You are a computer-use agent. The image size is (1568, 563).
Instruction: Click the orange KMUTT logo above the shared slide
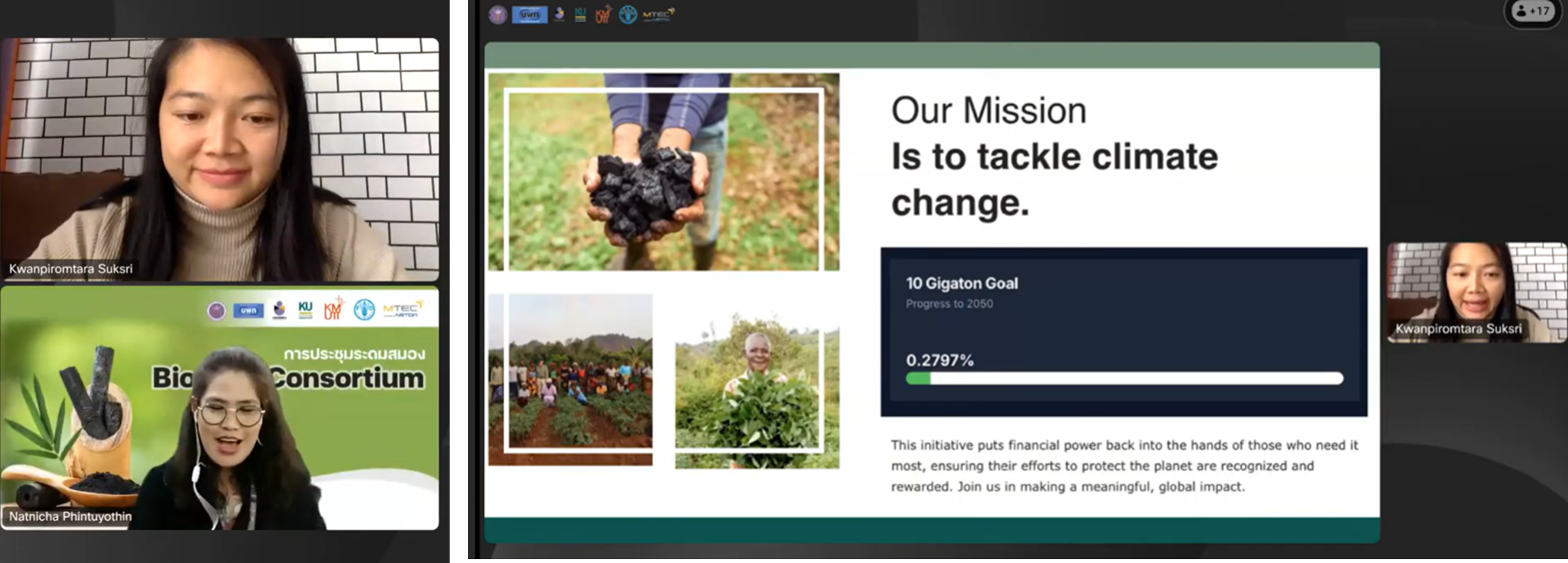click(603, 15)
